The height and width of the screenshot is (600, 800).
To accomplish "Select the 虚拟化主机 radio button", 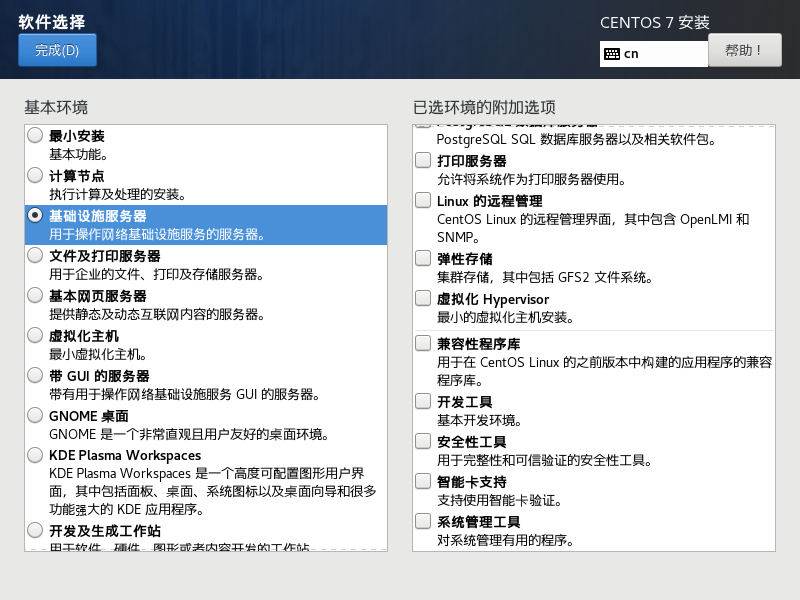I will [x=35, y=335].
